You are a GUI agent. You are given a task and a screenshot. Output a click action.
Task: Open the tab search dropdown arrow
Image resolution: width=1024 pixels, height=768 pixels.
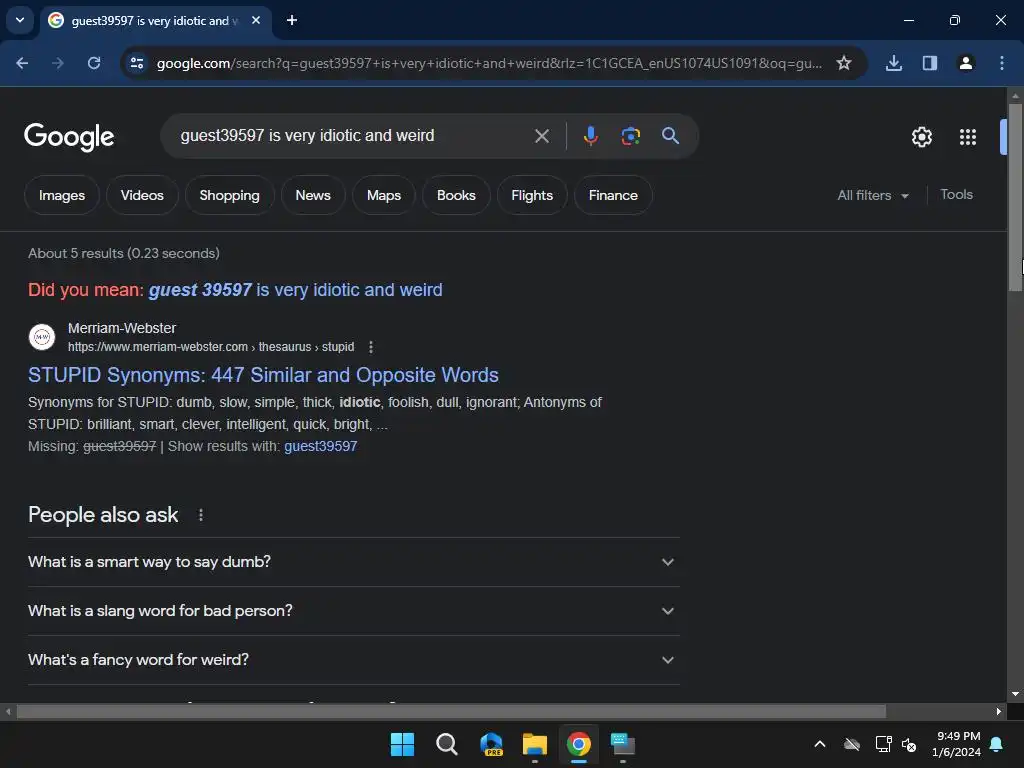point(20,20)
